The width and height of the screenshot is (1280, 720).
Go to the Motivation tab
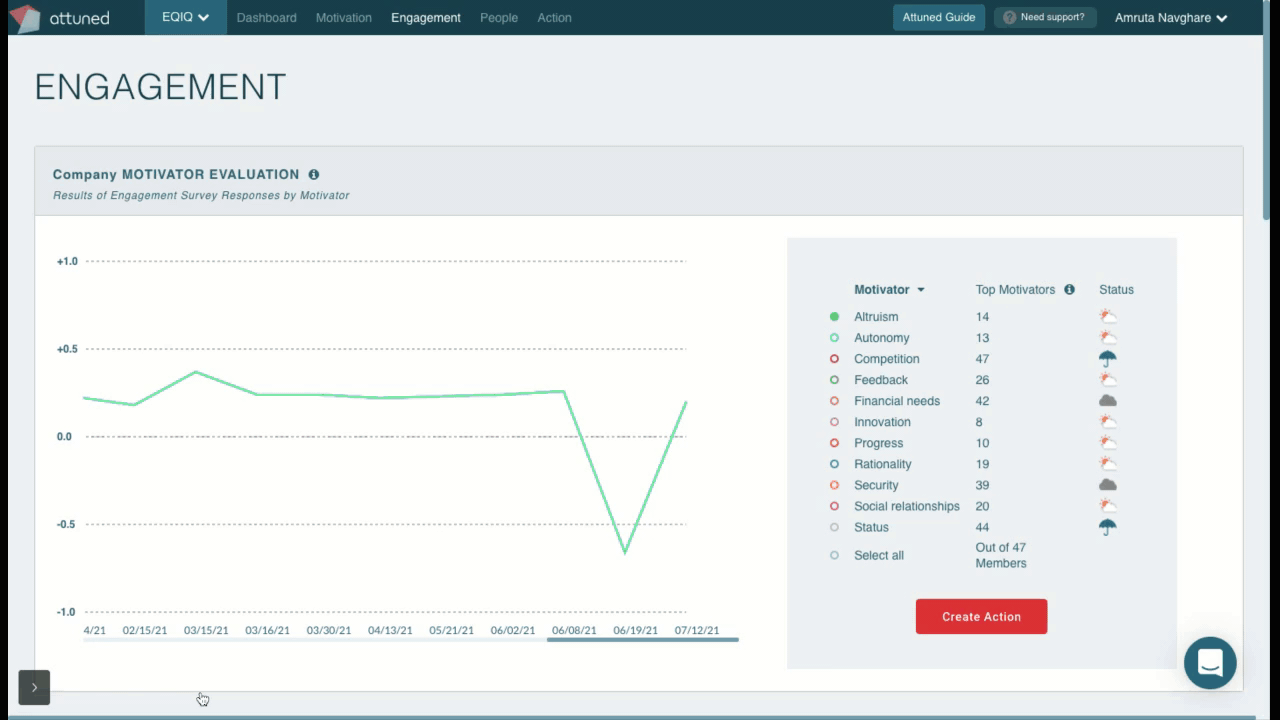[x=343, y=18]
